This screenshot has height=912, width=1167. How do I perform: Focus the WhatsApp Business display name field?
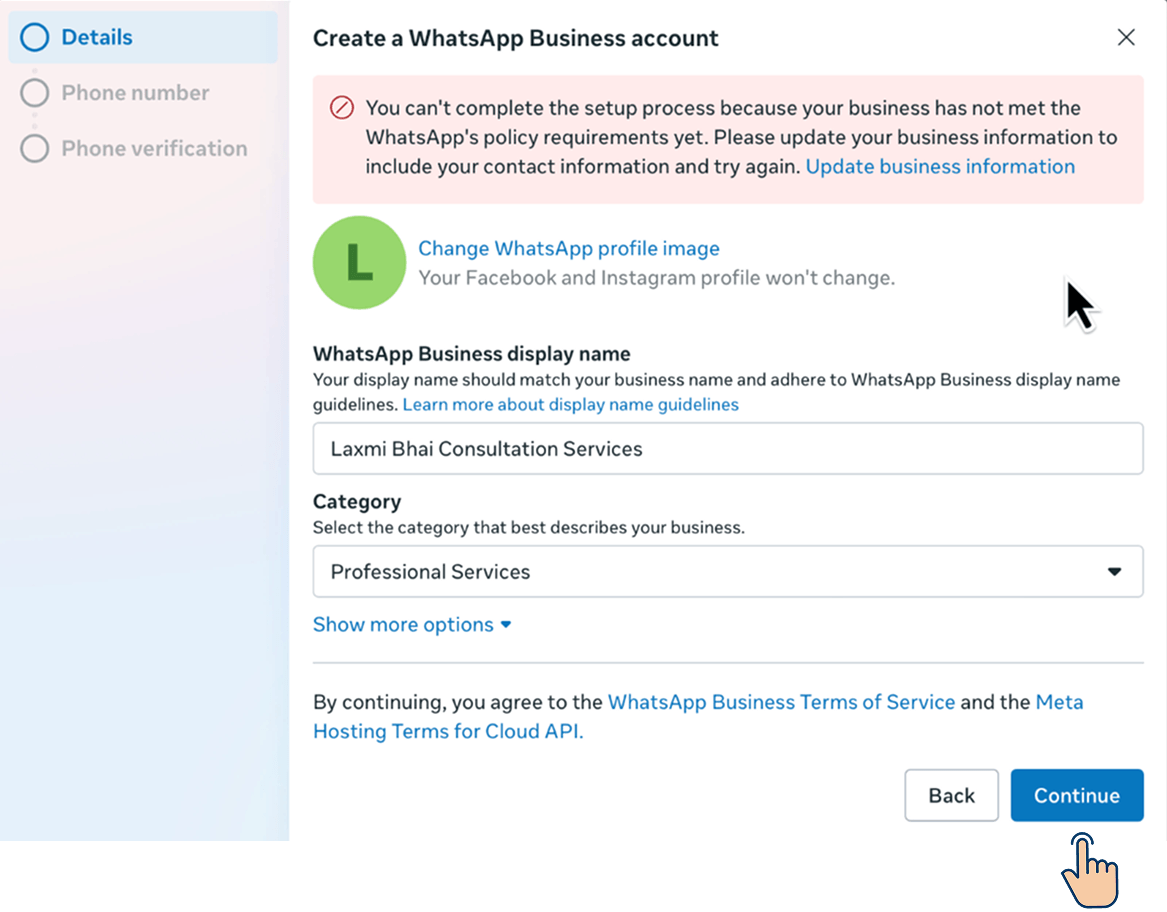(x=728, y=448)
